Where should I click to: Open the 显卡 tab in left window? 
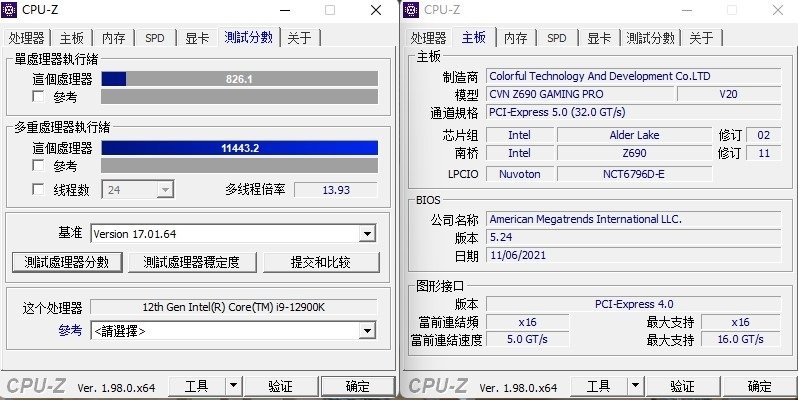point(197,38)
